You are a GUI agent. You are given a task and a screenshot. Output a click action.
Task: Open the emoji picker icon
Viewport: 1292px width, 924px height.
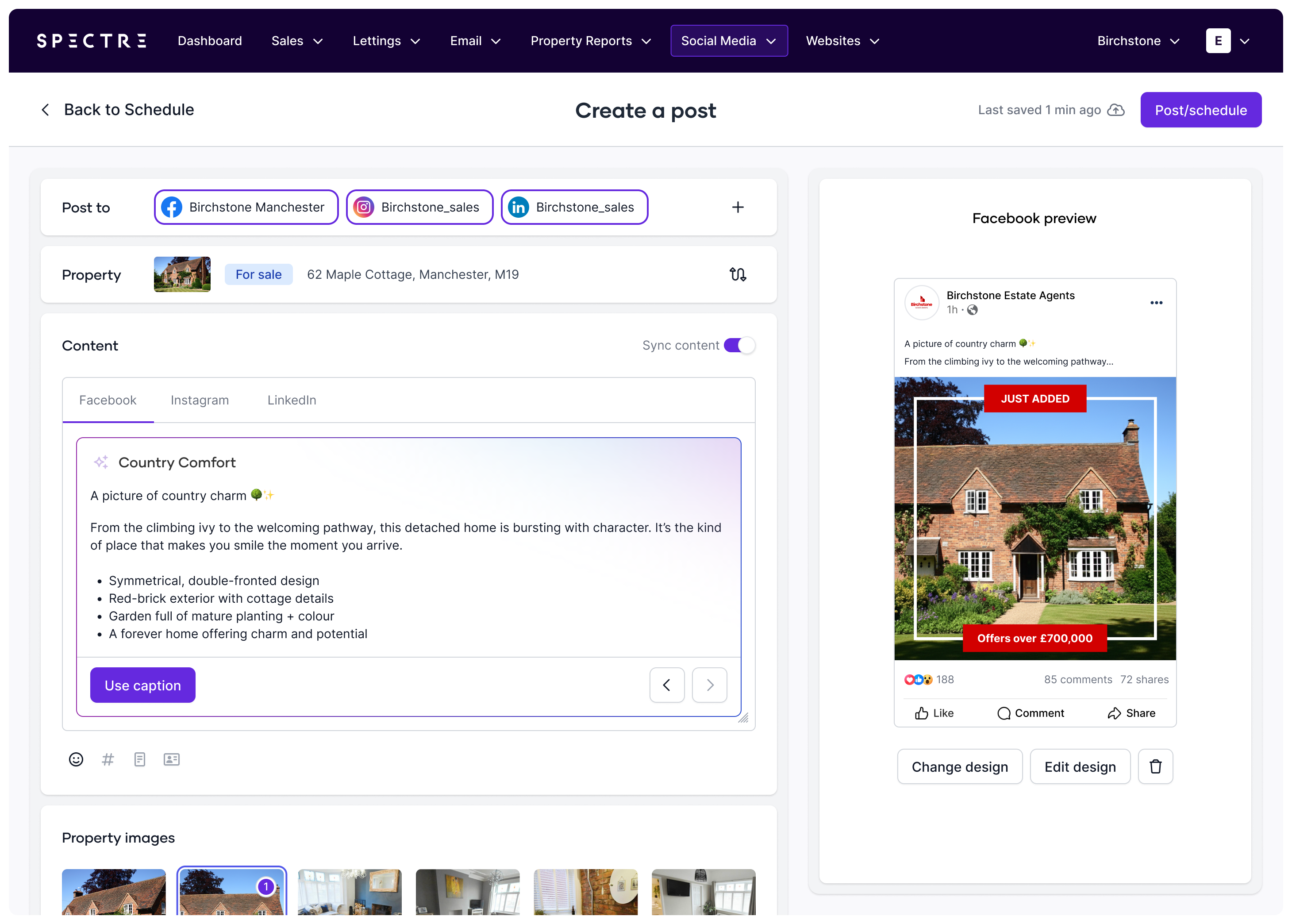pyautogui.click(x=76, y=759)
